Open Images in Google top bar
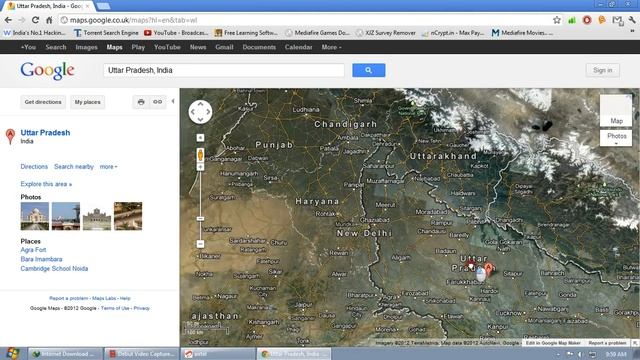640x360 pixels. pos(87,47)
